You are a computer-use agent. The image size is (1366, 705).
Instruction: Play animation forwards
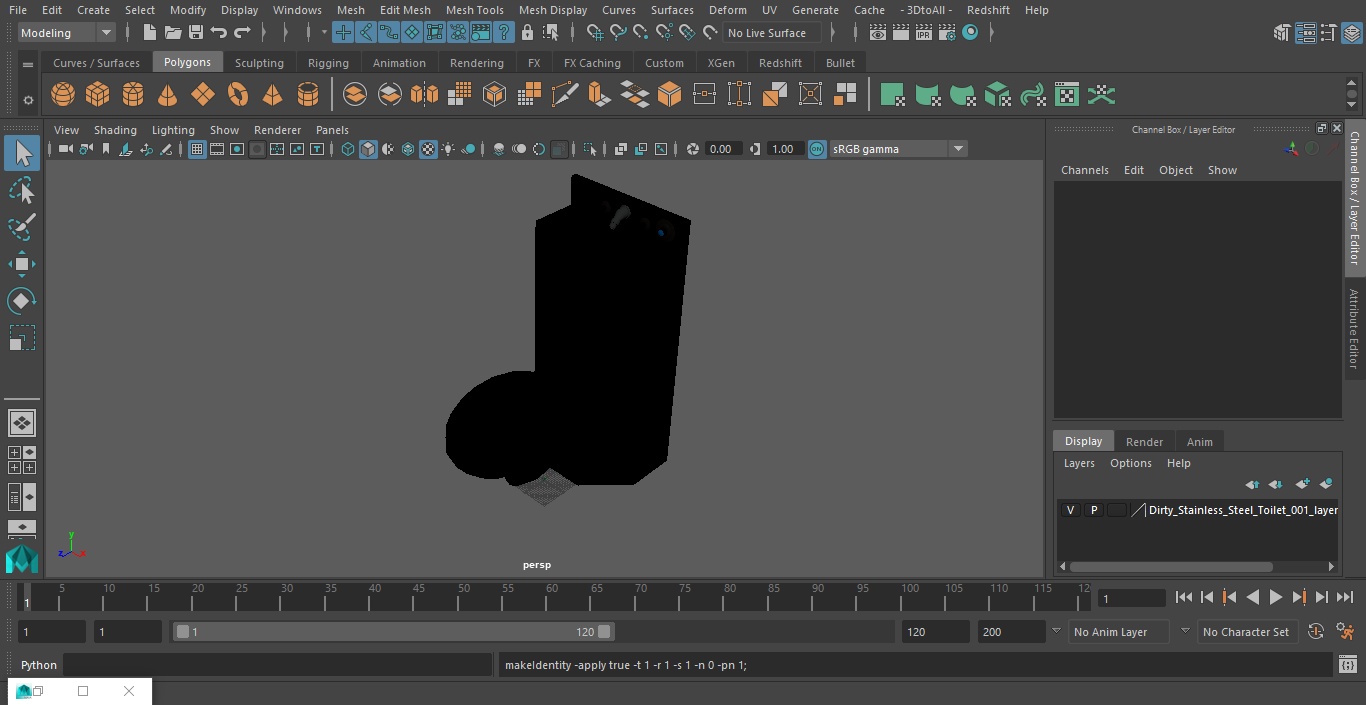coord(1276,597)
